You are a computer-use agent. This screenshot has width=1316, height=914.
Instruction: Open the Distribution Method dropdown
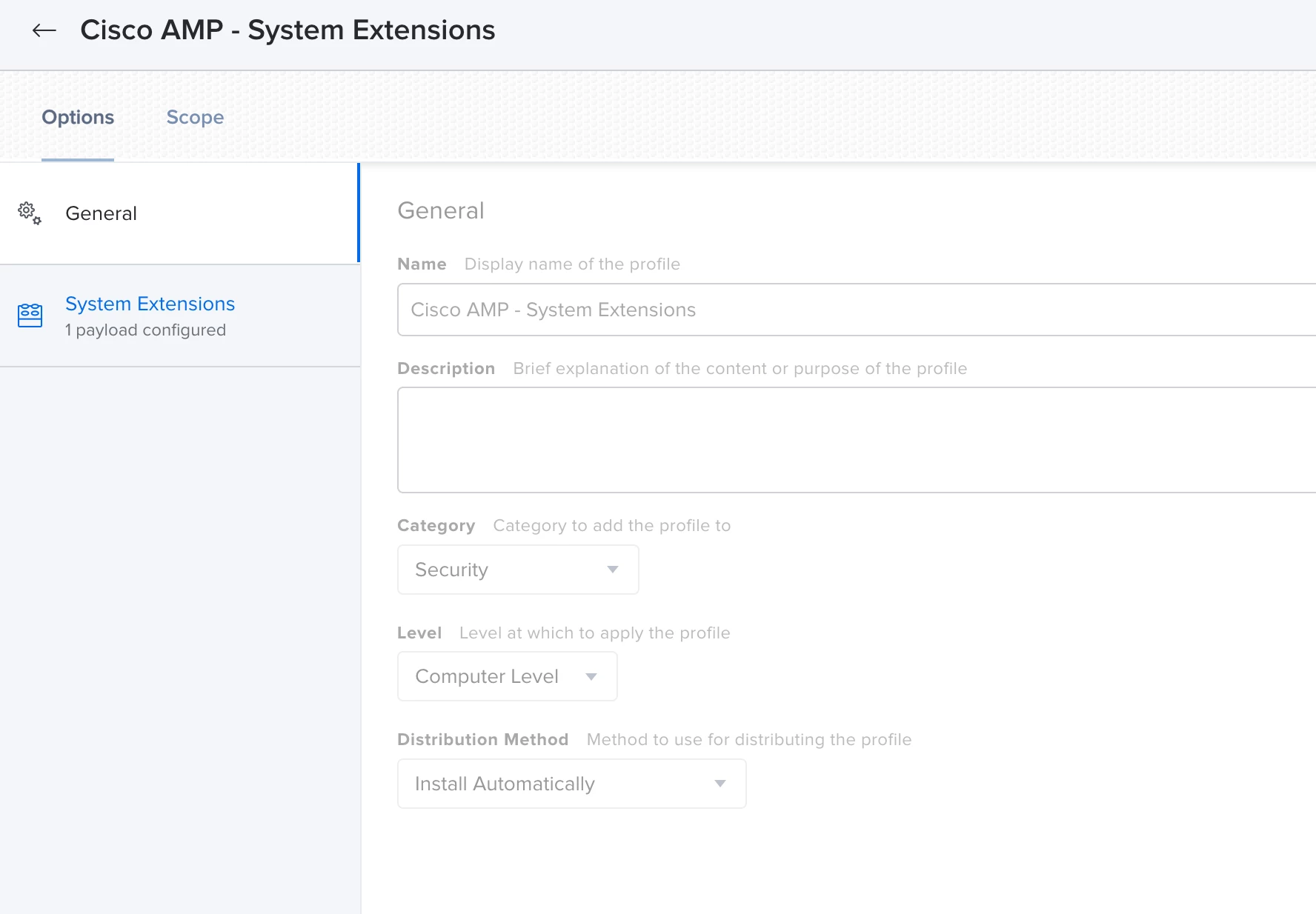[x=572, y=784]
